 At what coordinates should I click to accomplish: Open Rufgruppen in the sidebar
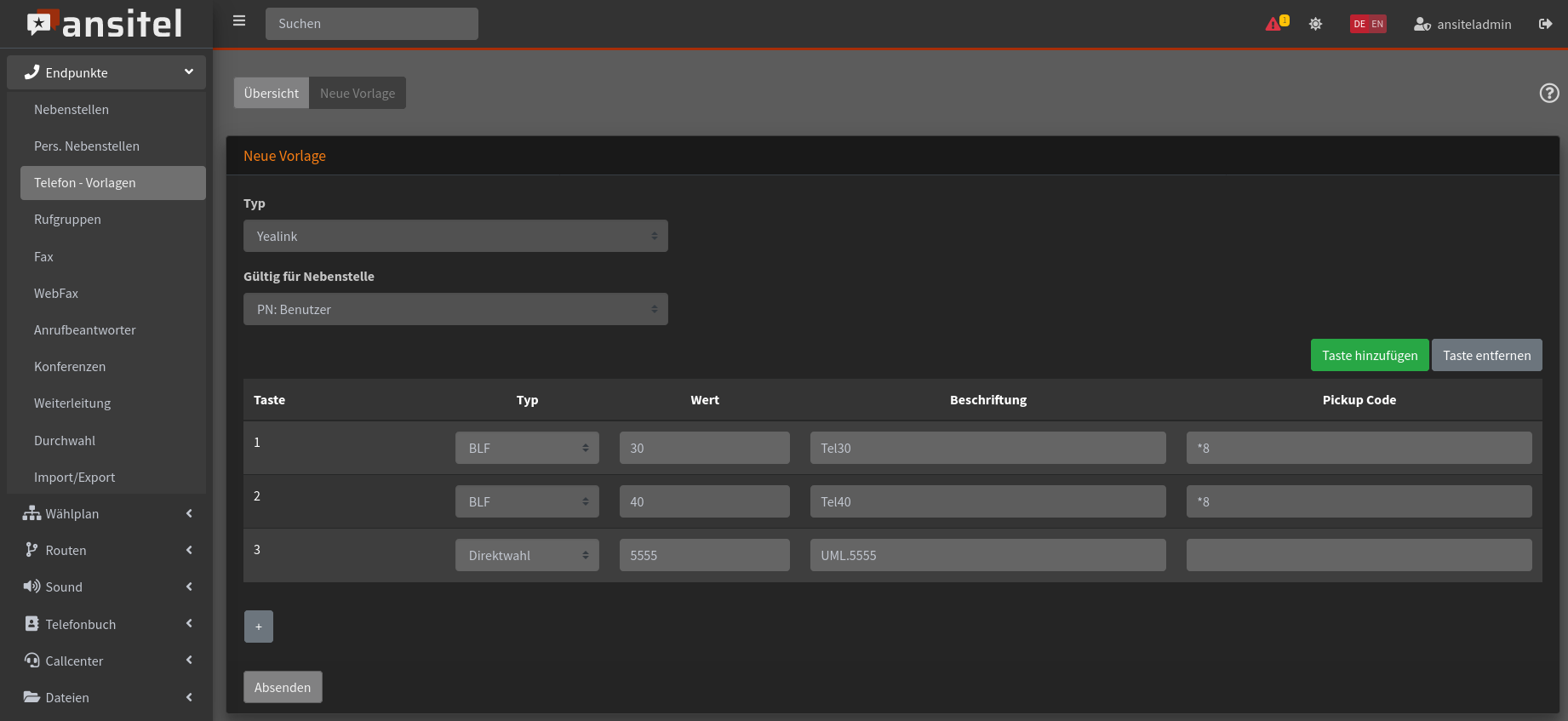67,220
